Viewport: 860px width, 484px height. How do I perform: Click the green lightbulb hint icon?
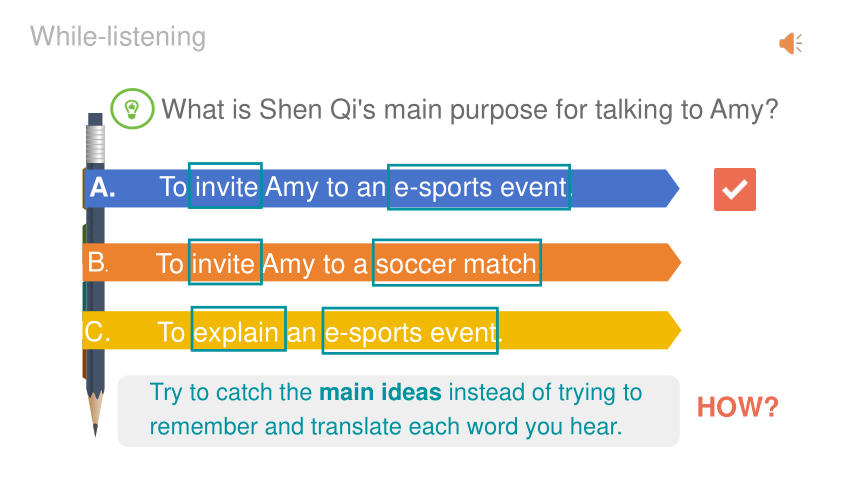(x=132, y=109)
